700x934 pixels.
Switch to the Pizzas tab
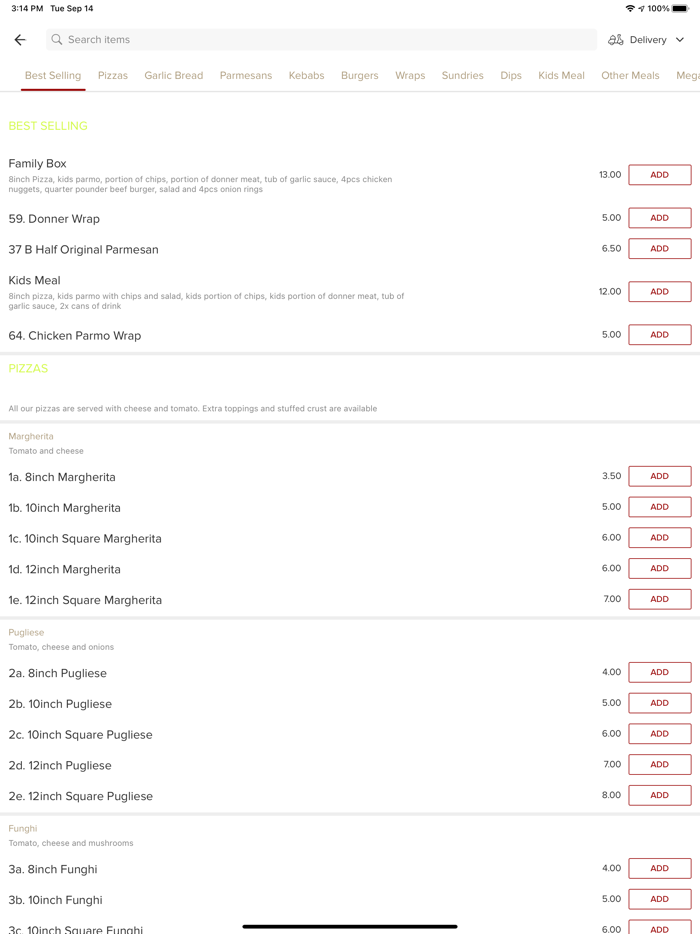click(x=113, y=76)
